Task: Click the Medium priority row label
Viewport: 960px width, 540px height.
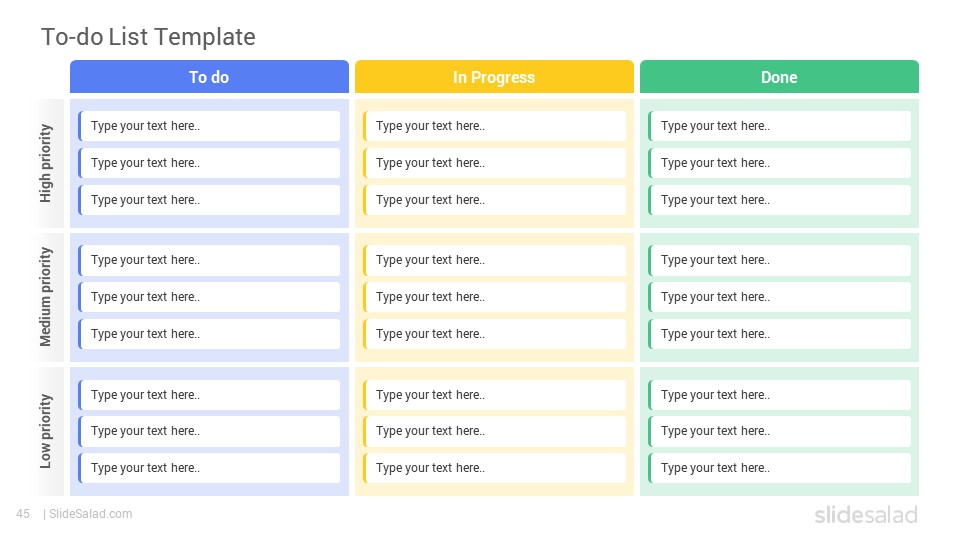Action: [47, 297]
